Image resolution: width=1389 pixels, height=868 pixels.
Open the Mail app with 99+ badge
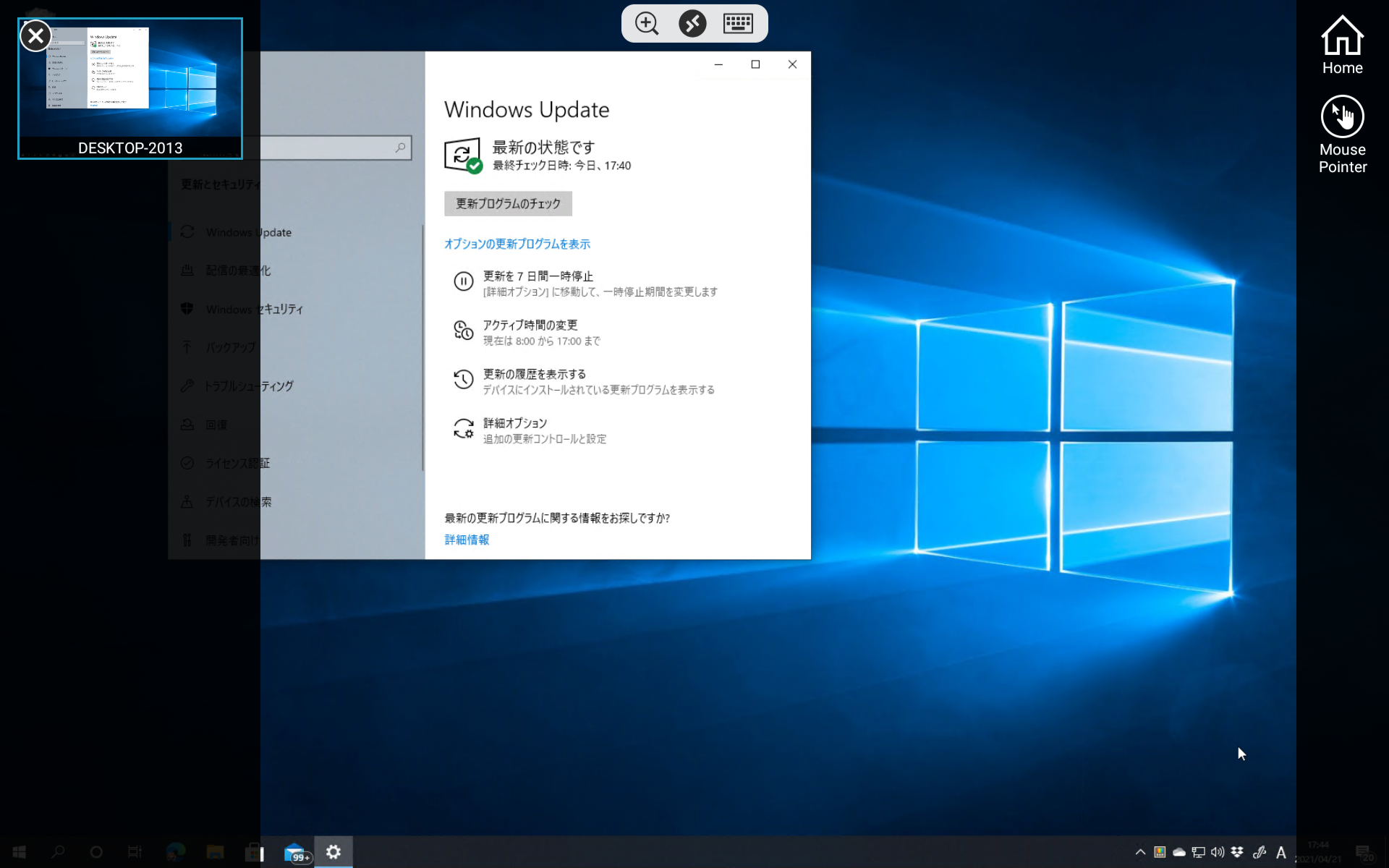pos(297,852)
